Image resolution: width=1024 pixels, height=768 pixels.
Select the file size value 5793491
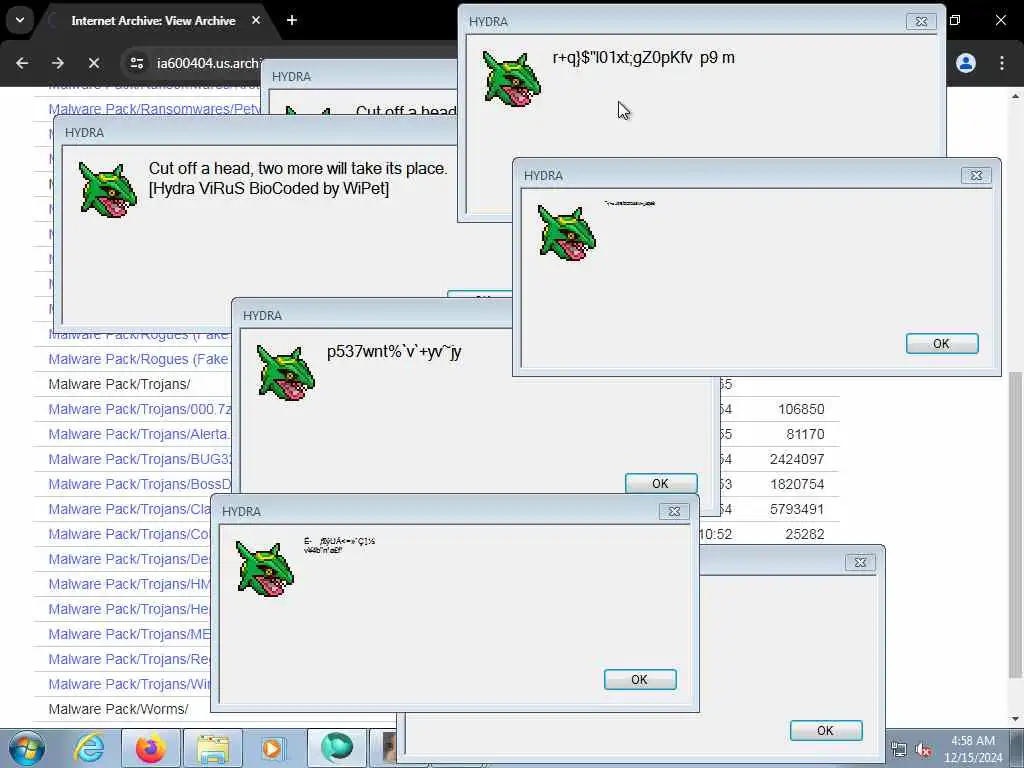(x=797, y=509)
